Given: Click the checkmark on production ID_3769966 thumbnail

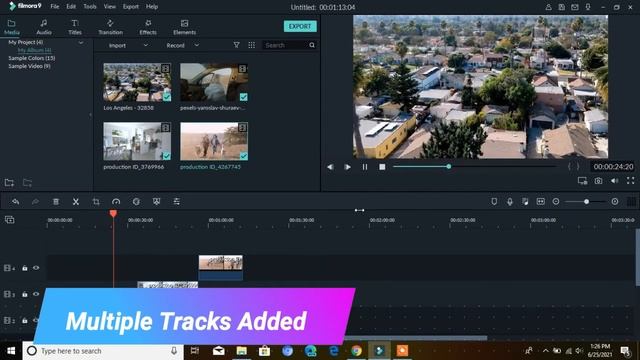Looking at the screenshot, I should click(167, 156).
